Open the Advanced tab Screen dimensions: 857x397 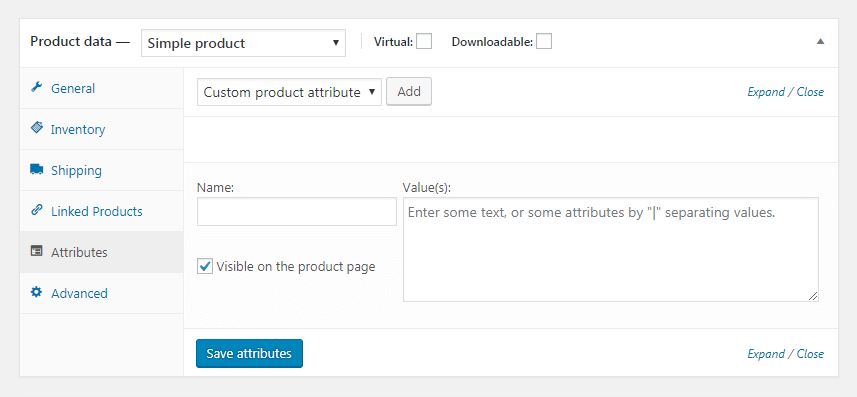click(102, 293)
